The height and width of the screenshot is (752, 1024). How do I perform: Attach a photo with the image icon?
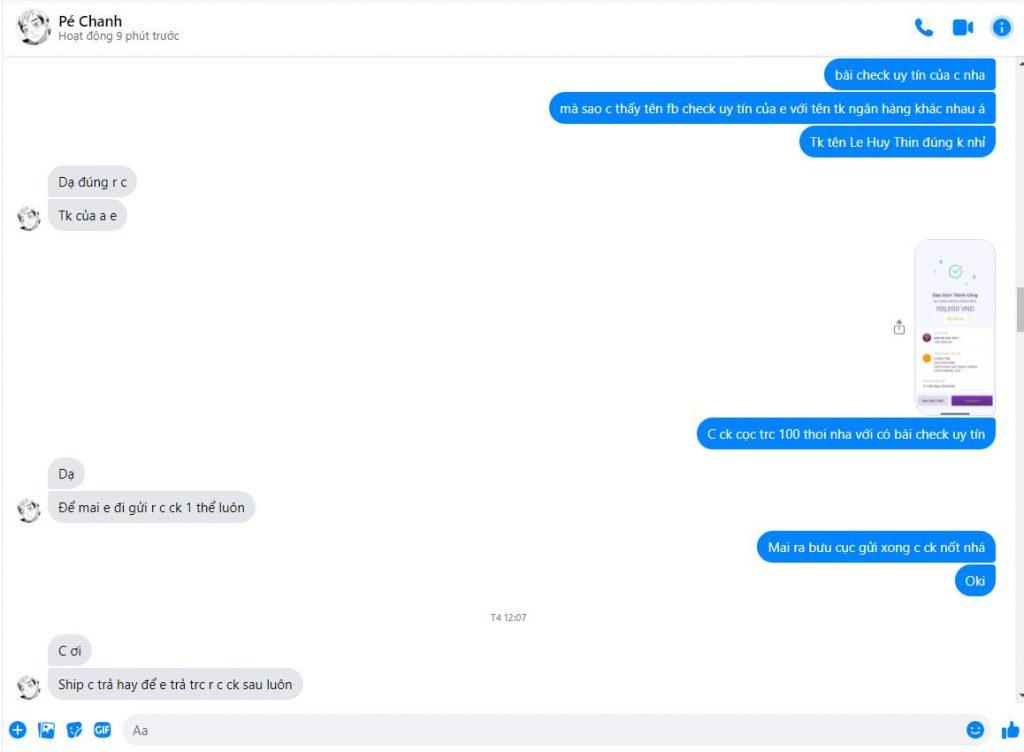tap(46, 730)
